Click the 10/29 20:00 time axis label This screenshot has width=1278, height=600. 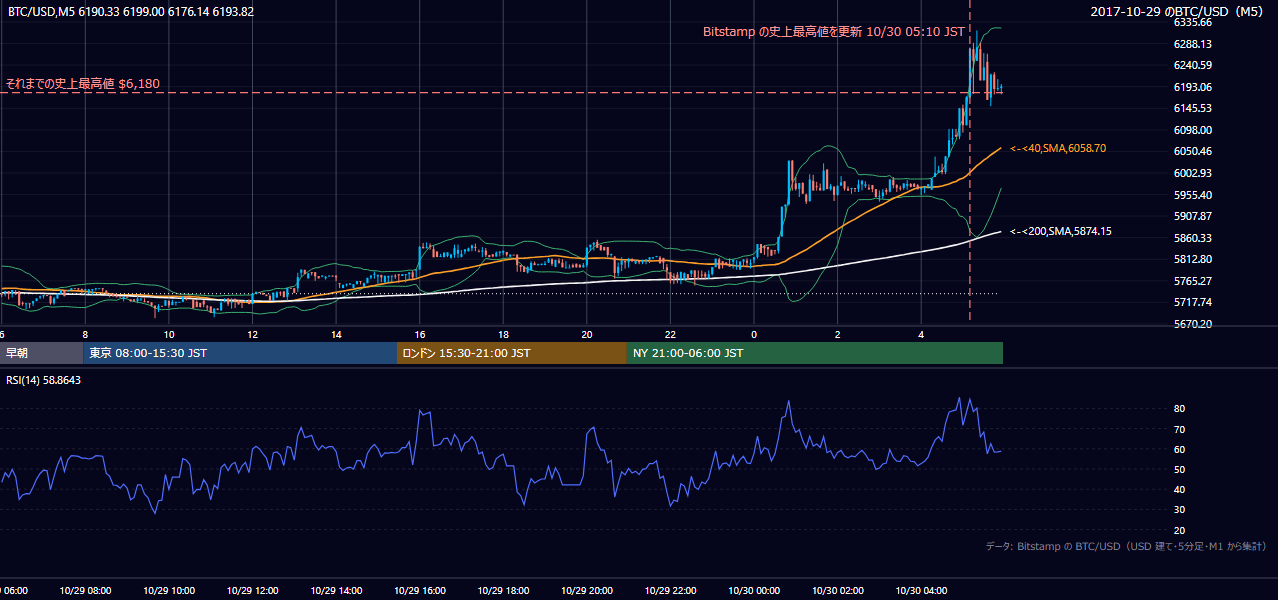coord(587,591)
